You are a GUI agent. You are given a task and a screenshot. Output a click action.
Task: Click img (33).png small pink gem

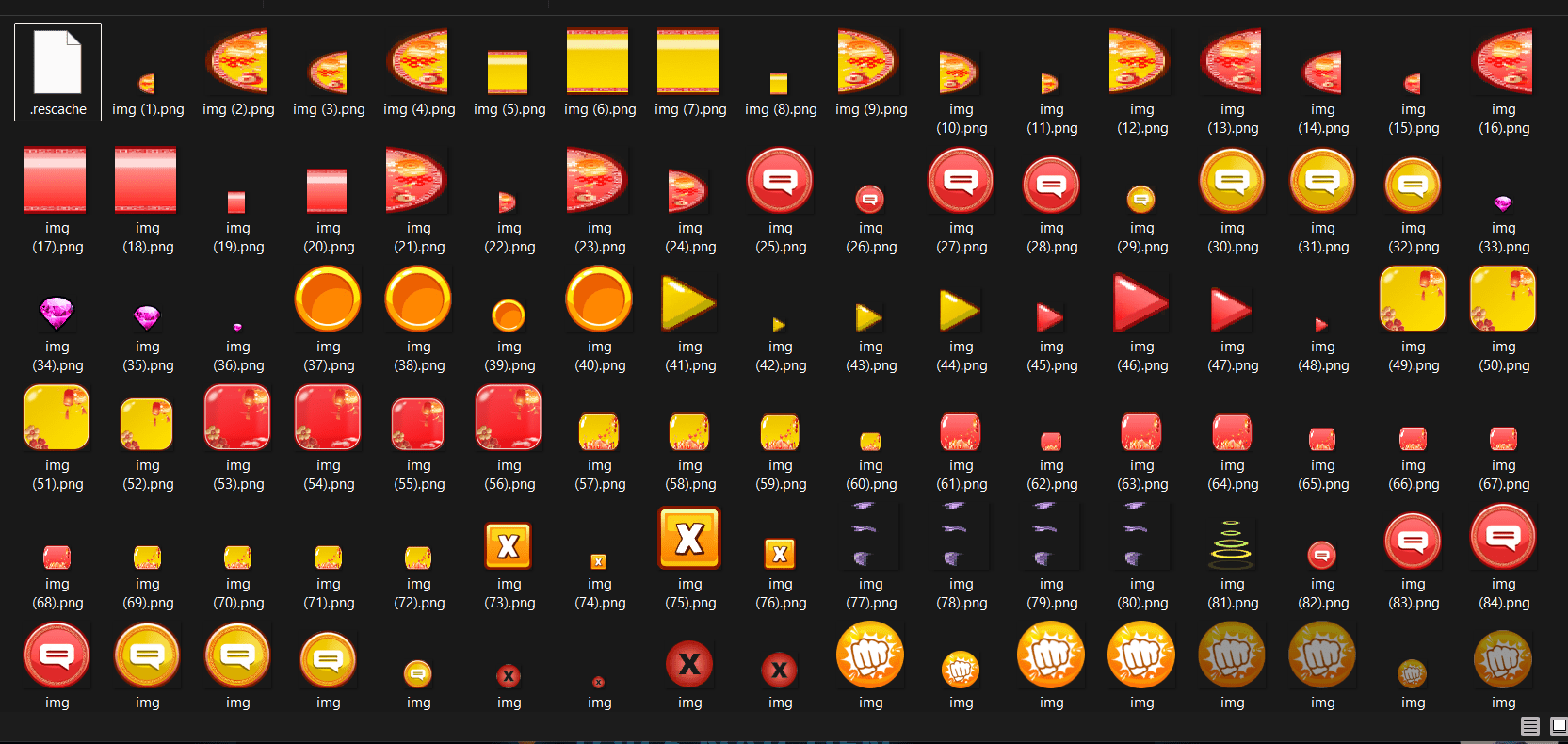pyautogui.click(x=1503, y=203)
